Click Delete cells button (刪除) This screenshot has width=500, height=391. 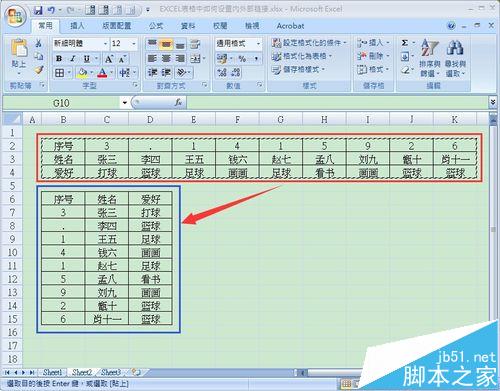click(x=373, y=56)
